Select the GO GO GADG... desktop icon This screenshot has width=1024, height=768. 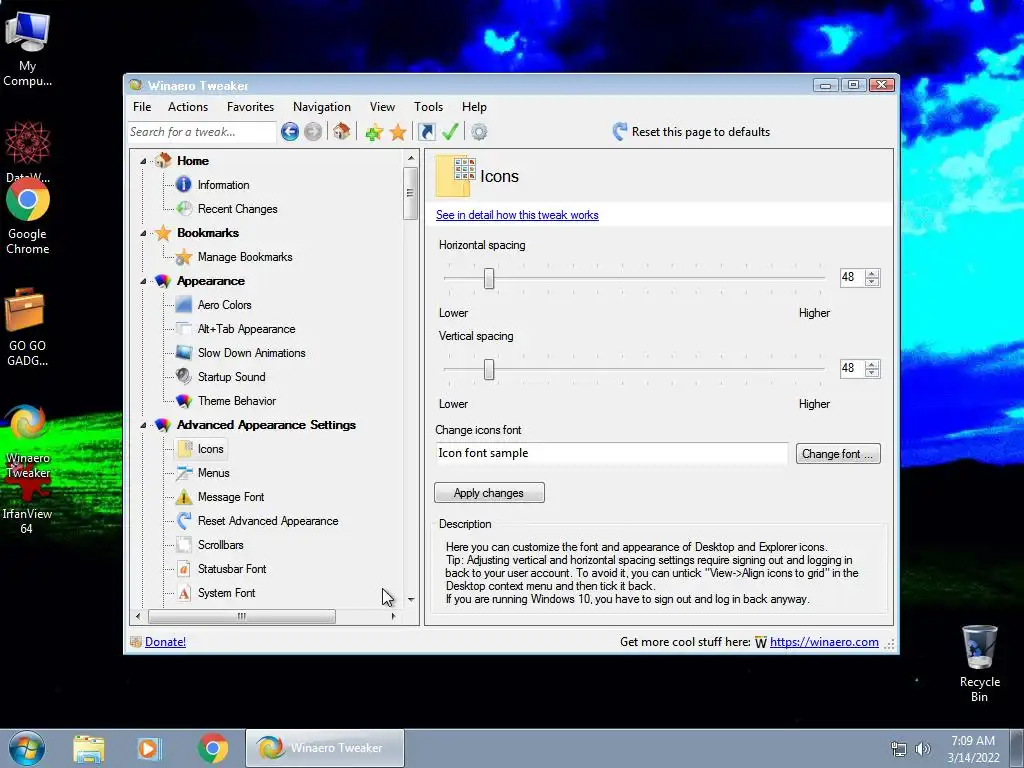point(27,328)
